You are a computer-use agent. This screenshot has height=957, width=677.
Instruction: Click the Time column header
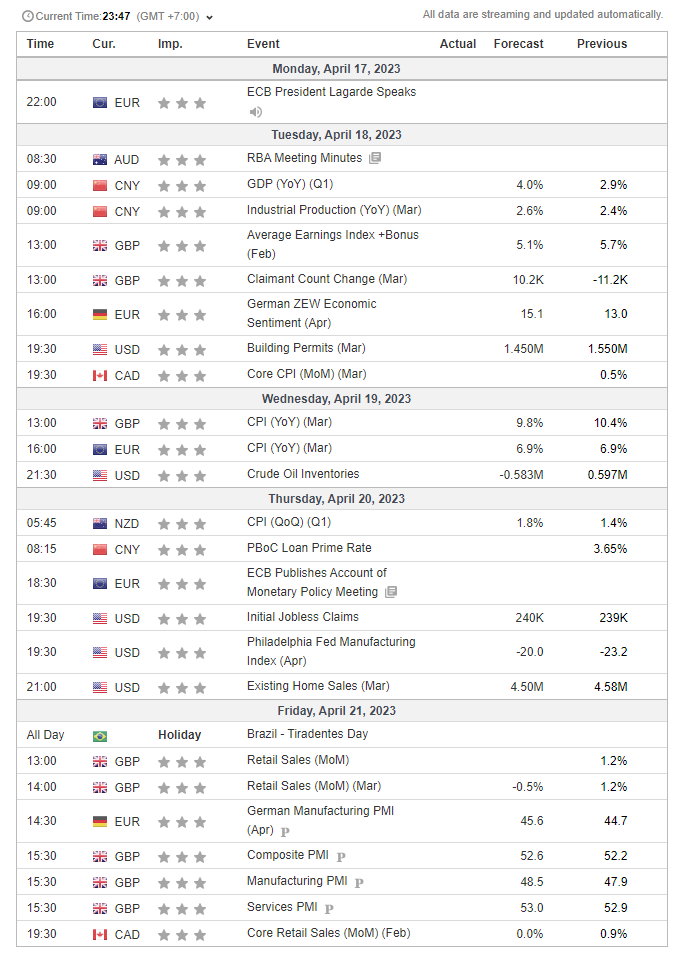tap(40, 44)
